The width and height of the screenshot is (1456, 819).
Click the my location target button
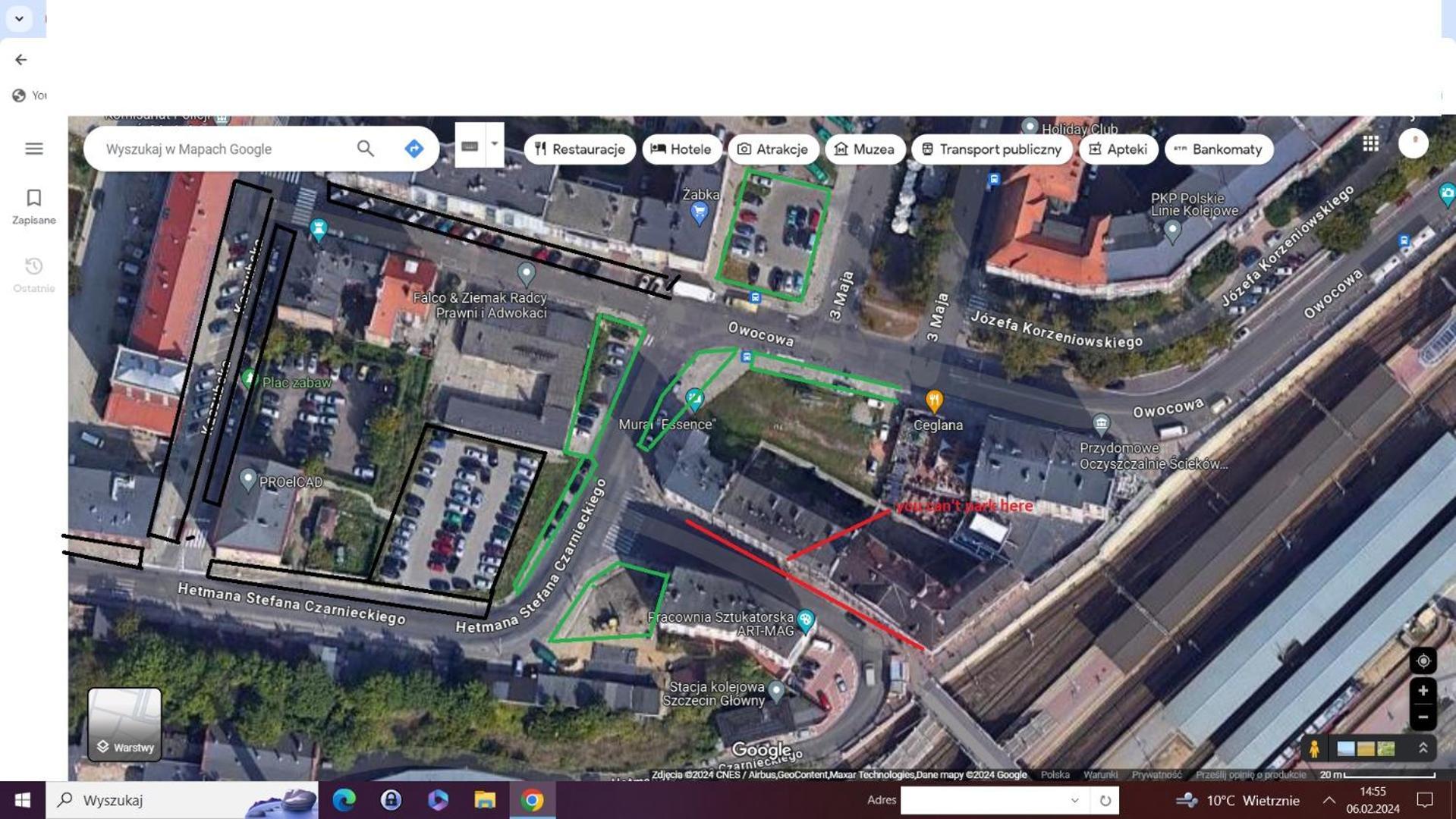coord(1423,661)
